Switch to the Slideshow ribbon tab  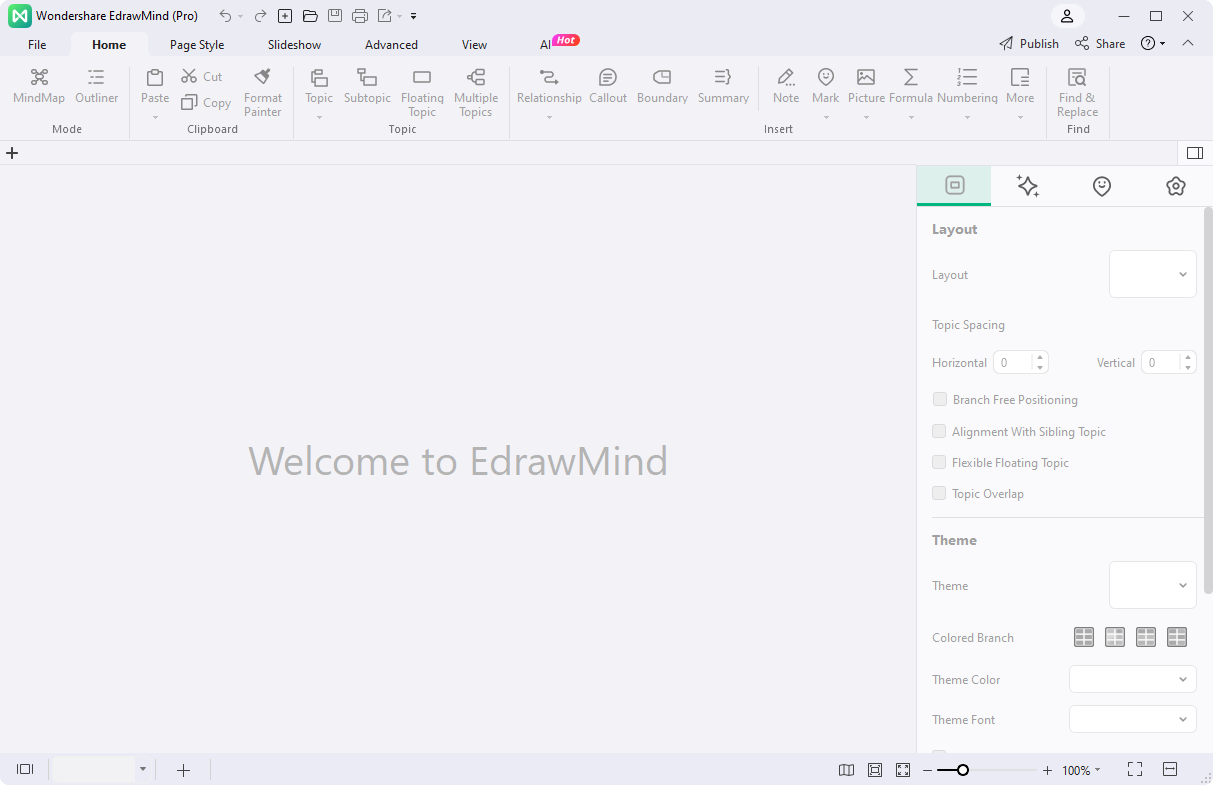tap(293, 44)
